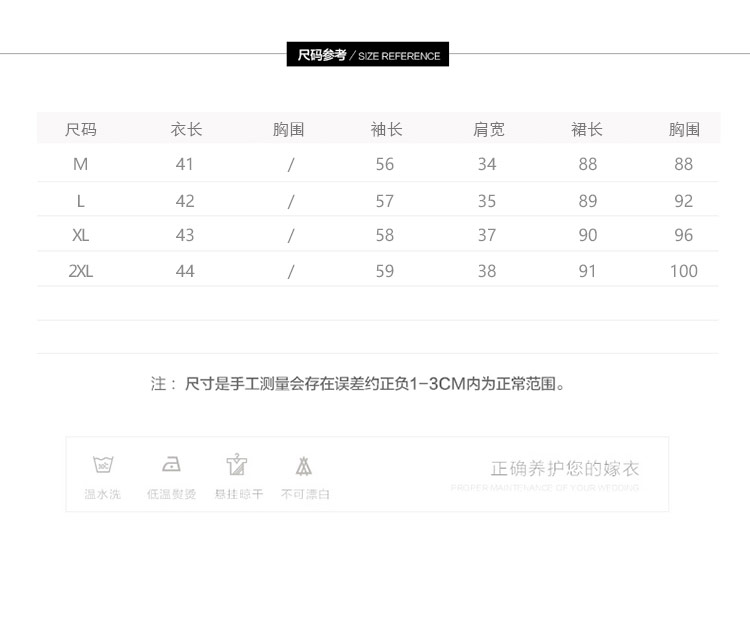Image resolution: width=750 pixels, height=628 pixels.
Task: Click 袖长 value 59 in 2XL row
Action: 385,271
